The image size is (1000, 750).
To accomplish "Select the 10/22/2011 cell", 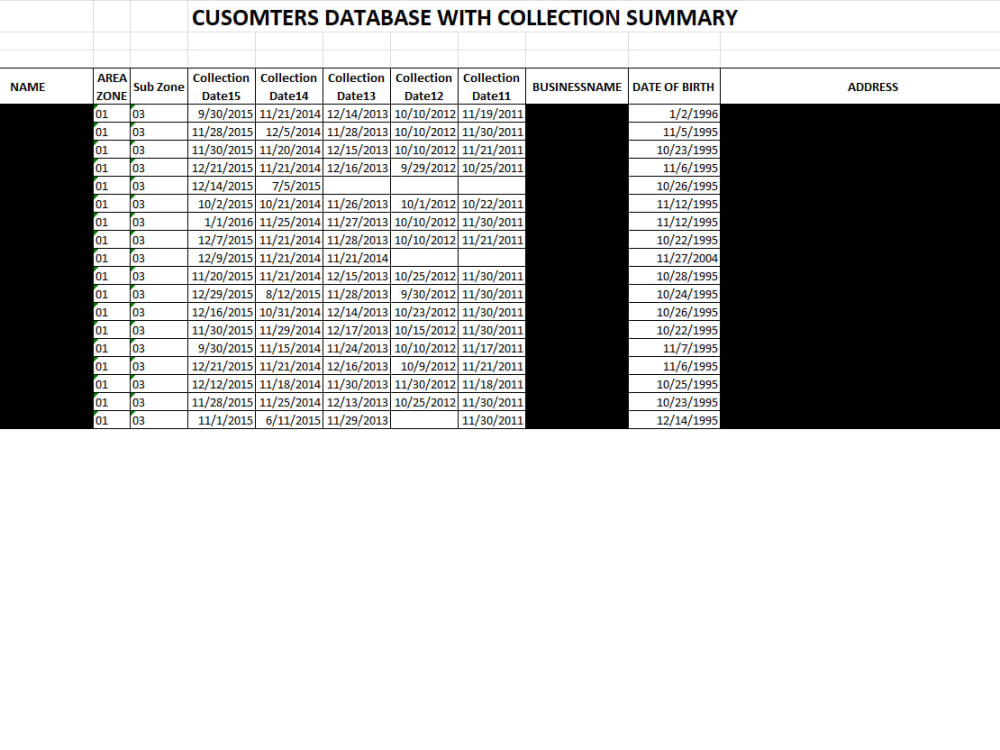I will 492,204.
